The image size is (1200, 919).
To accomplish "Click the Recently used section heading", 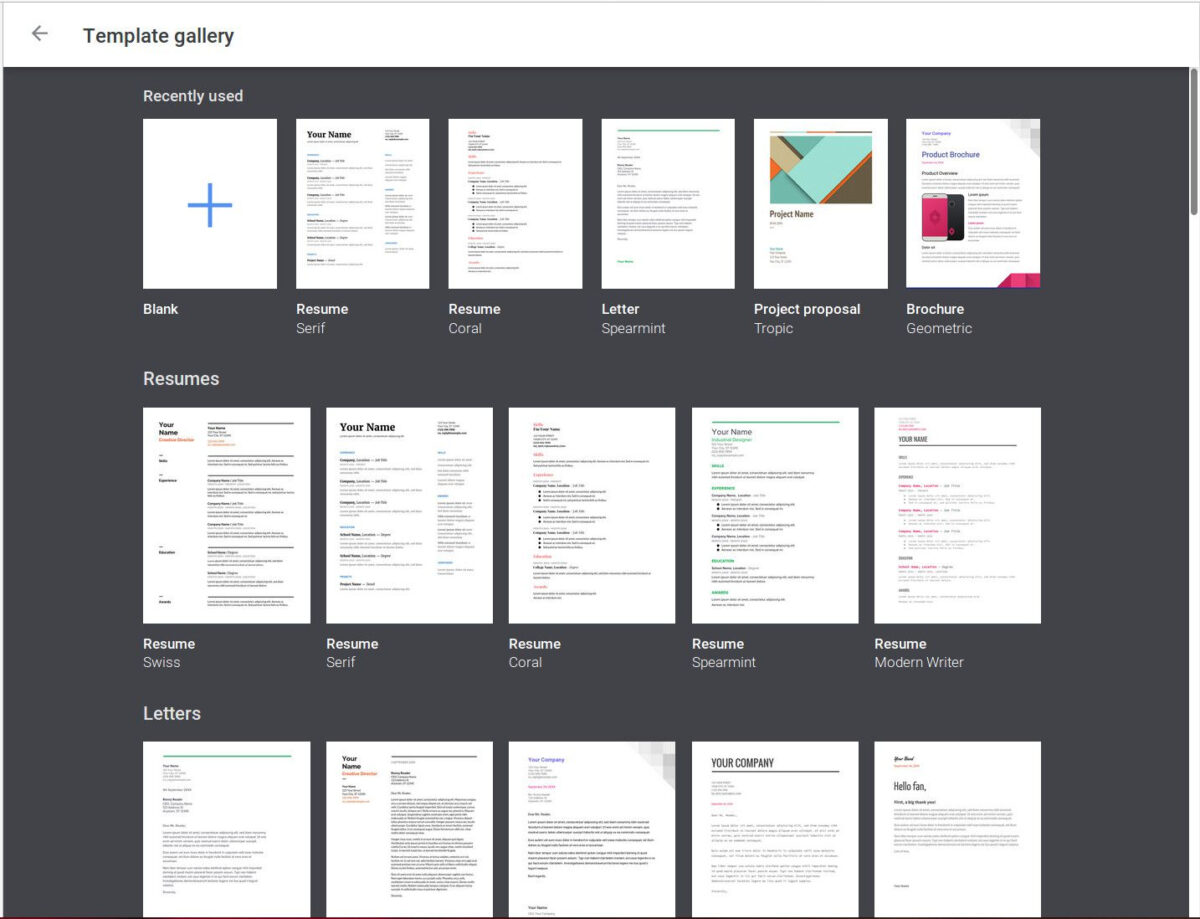I will coord(193,96).
